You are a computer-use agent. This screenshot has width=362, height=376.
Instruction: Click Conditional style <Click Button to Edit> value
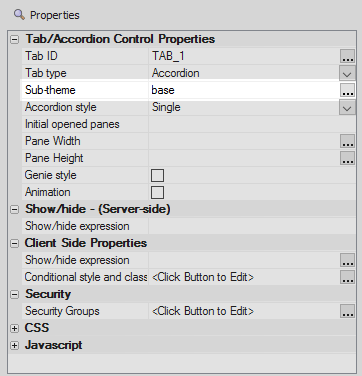tap(203, 277)
